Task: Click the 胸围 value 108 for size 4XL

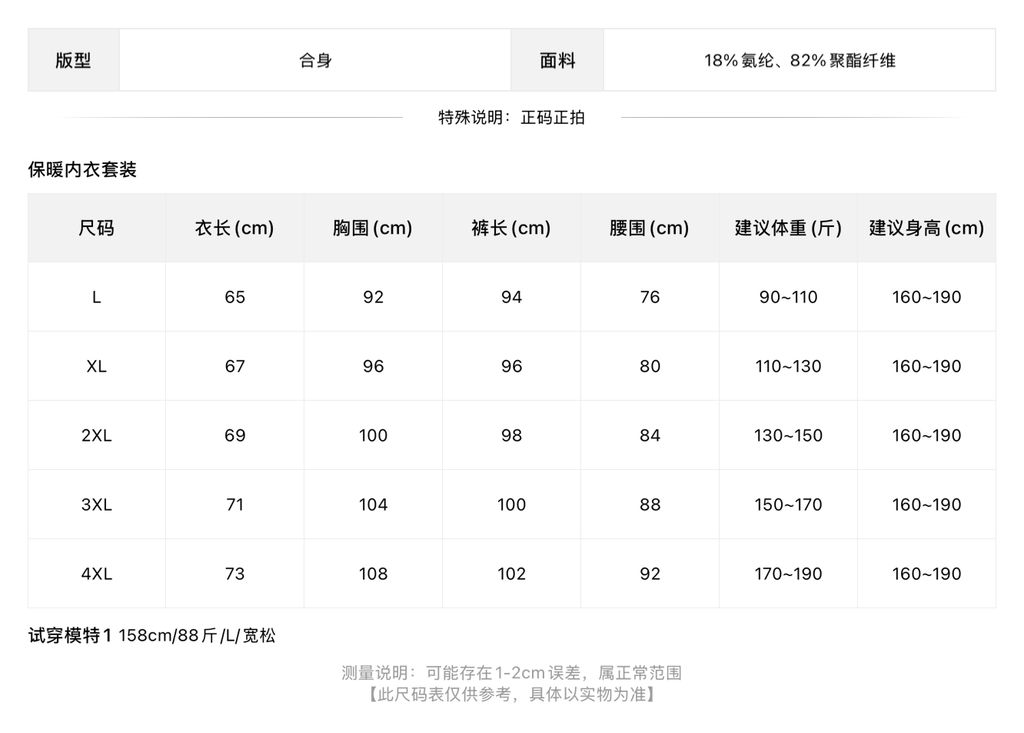Action: coord(373,574)
